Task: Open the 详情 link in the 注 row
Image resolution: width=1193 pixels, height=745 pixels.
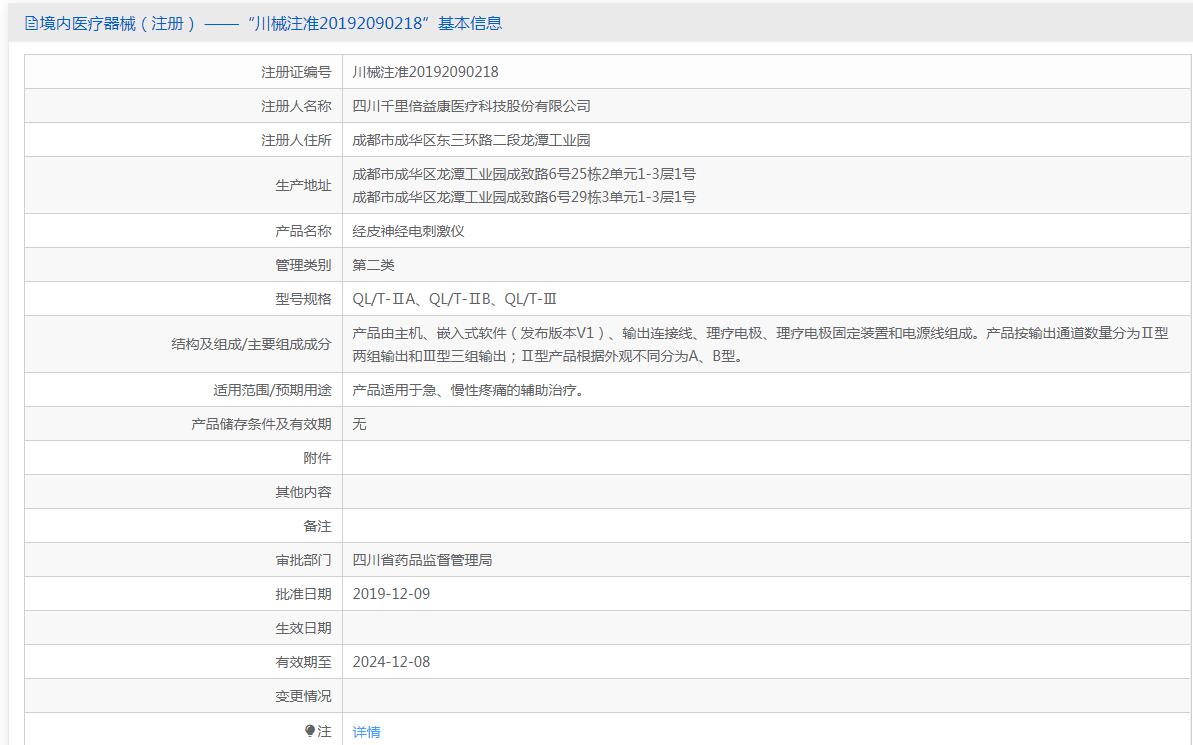Action: (x=366, y=731)
